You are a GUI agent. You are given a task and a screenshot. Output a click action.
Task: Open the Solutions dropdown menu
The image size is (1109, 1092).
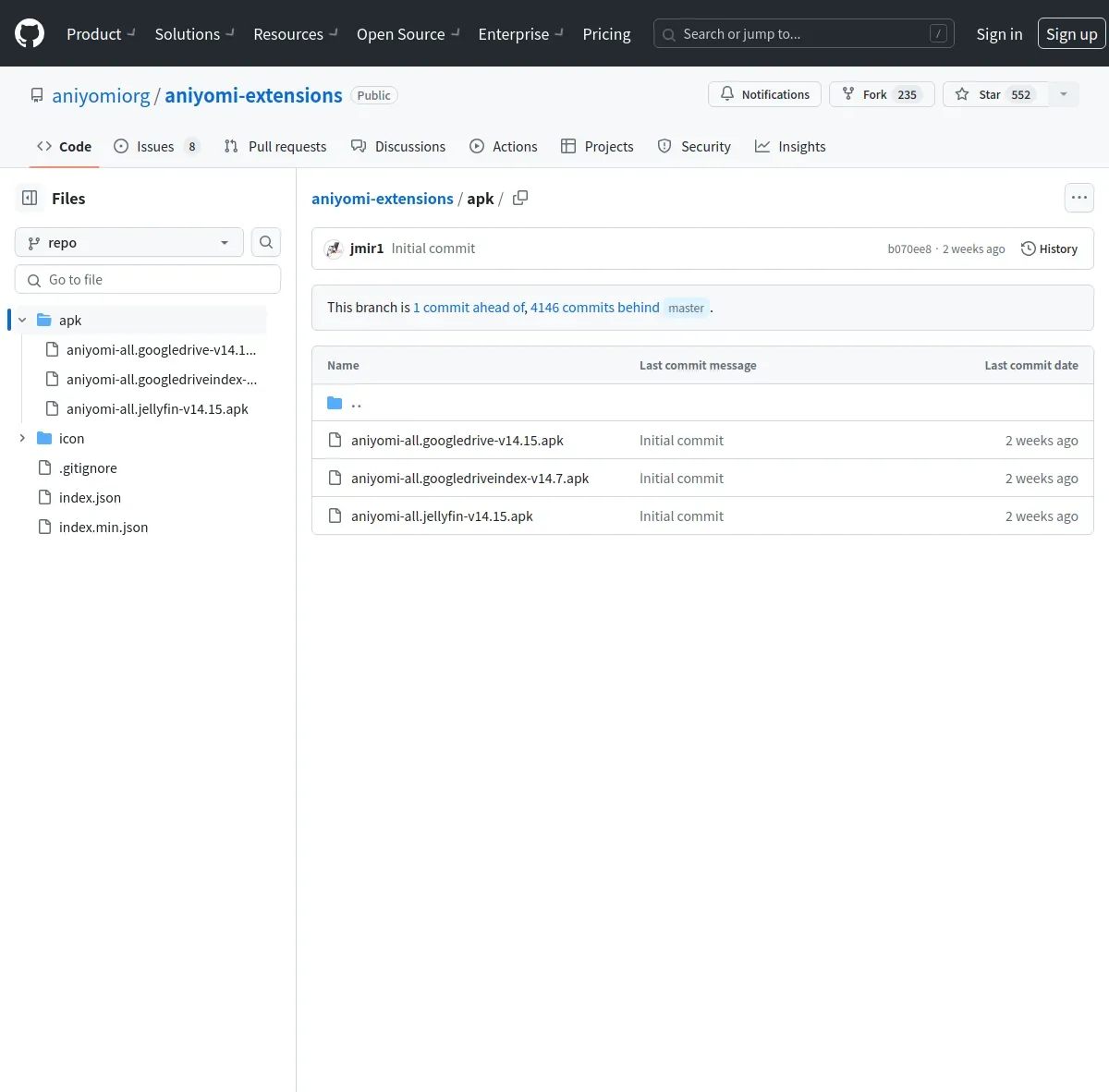(x=195, y=34)
